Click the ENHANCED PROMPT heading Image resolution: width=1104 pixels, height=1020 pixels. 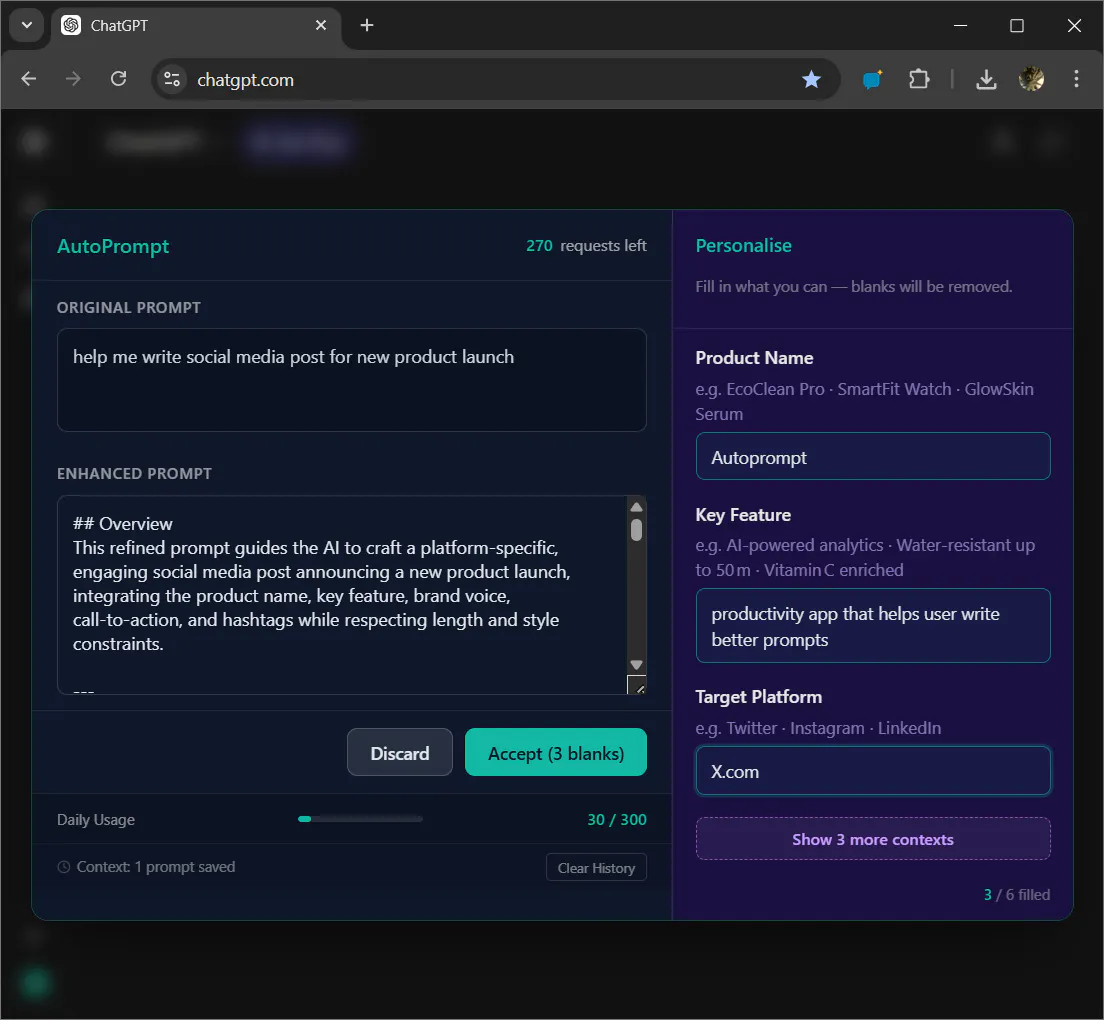(134, 474)
